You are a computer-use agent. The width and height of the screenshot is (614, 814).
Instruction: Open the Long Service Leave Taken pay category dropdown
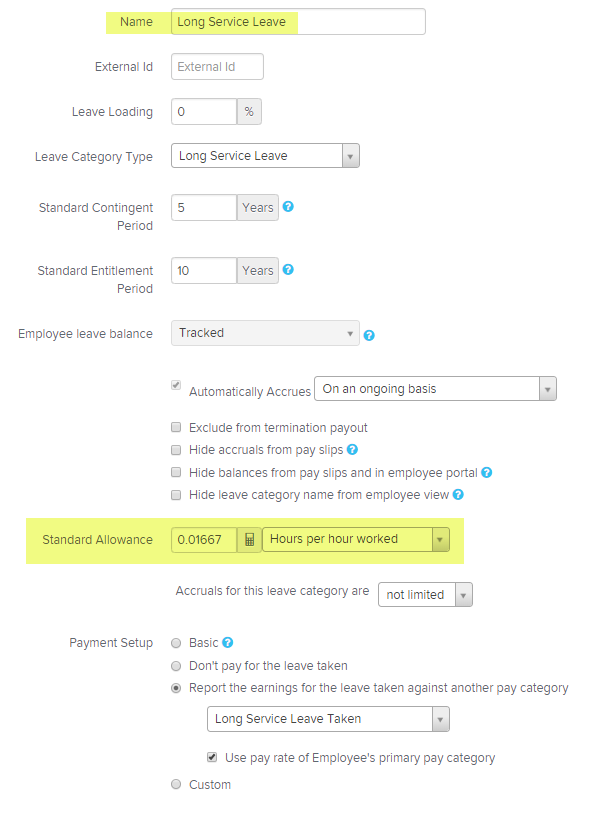[328, 719]
